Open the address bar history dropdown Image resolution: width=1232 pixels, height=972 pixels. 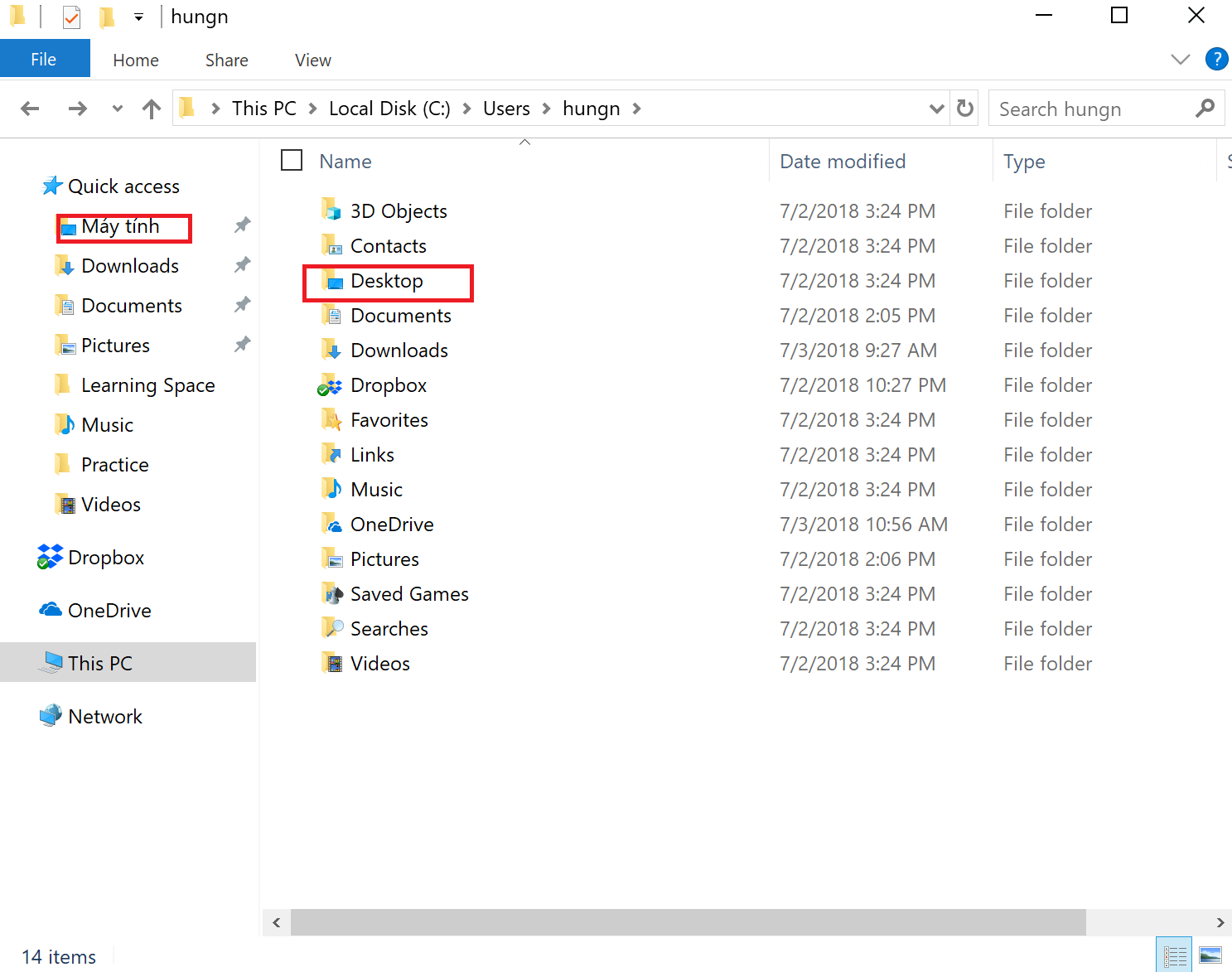pyautogui.click(x=937, y=109)
